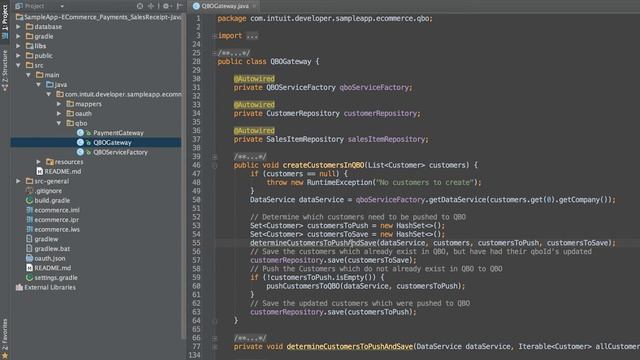Close the QBOGateway.java tab
640x360 pixels.
click(254, 6)
